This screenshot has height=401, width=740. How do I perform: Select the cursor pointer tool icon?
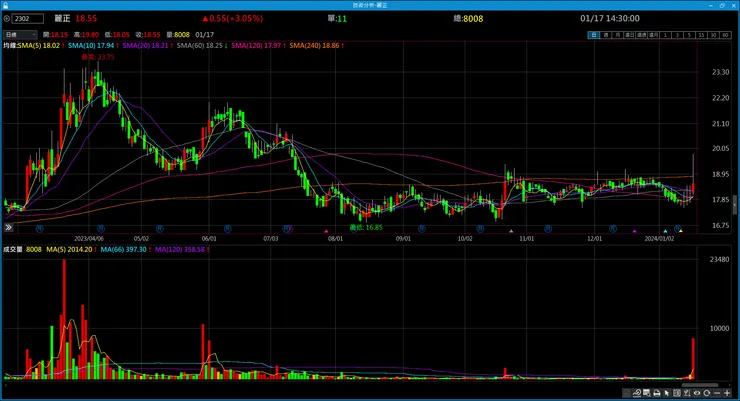tap(667, 393)
